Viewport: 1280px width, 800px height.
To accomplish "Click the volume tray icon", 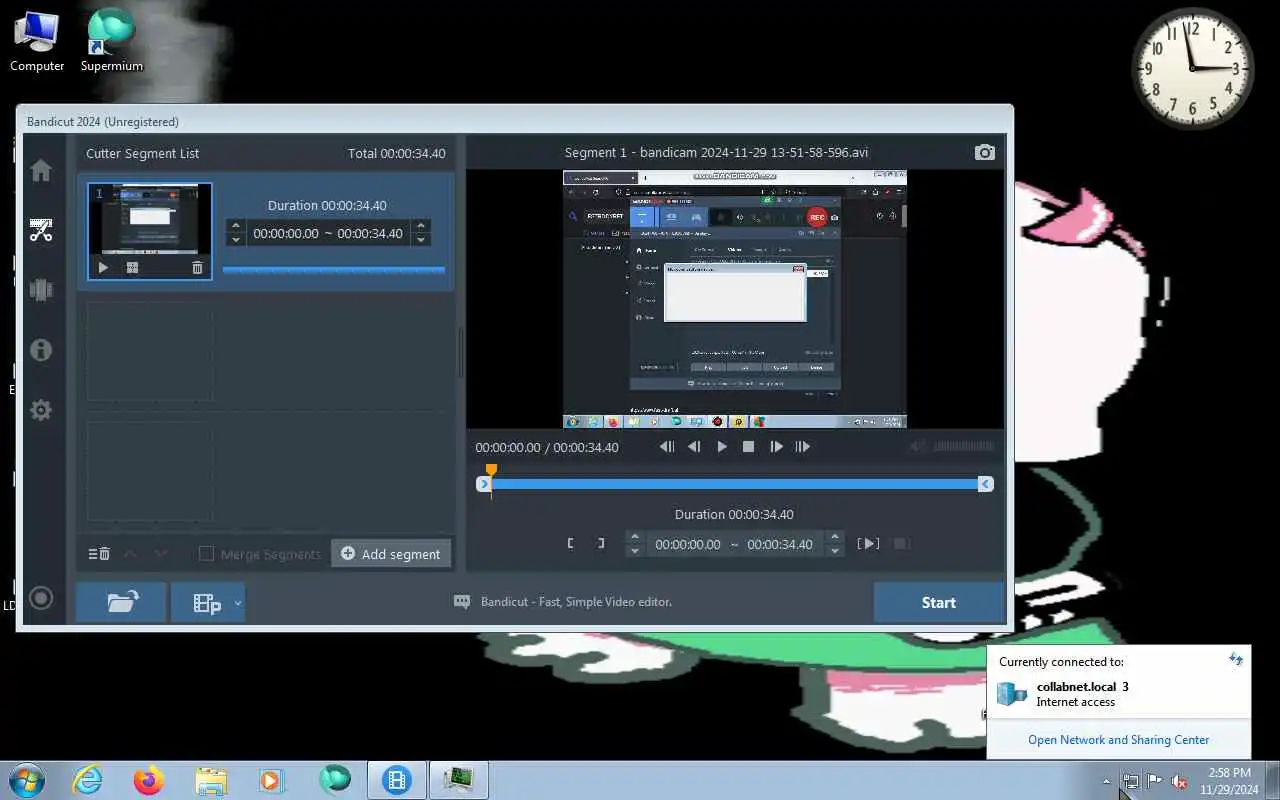I will (1180, 782).
